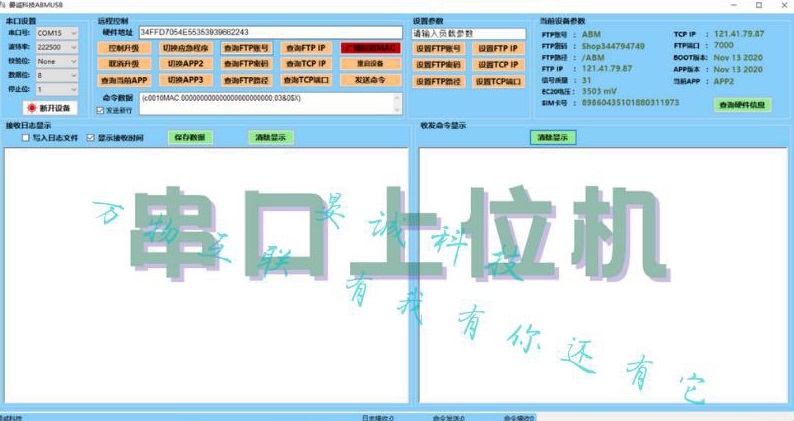Click the FTP密码 value Shop344794749
794x421 pixels.
613,46
